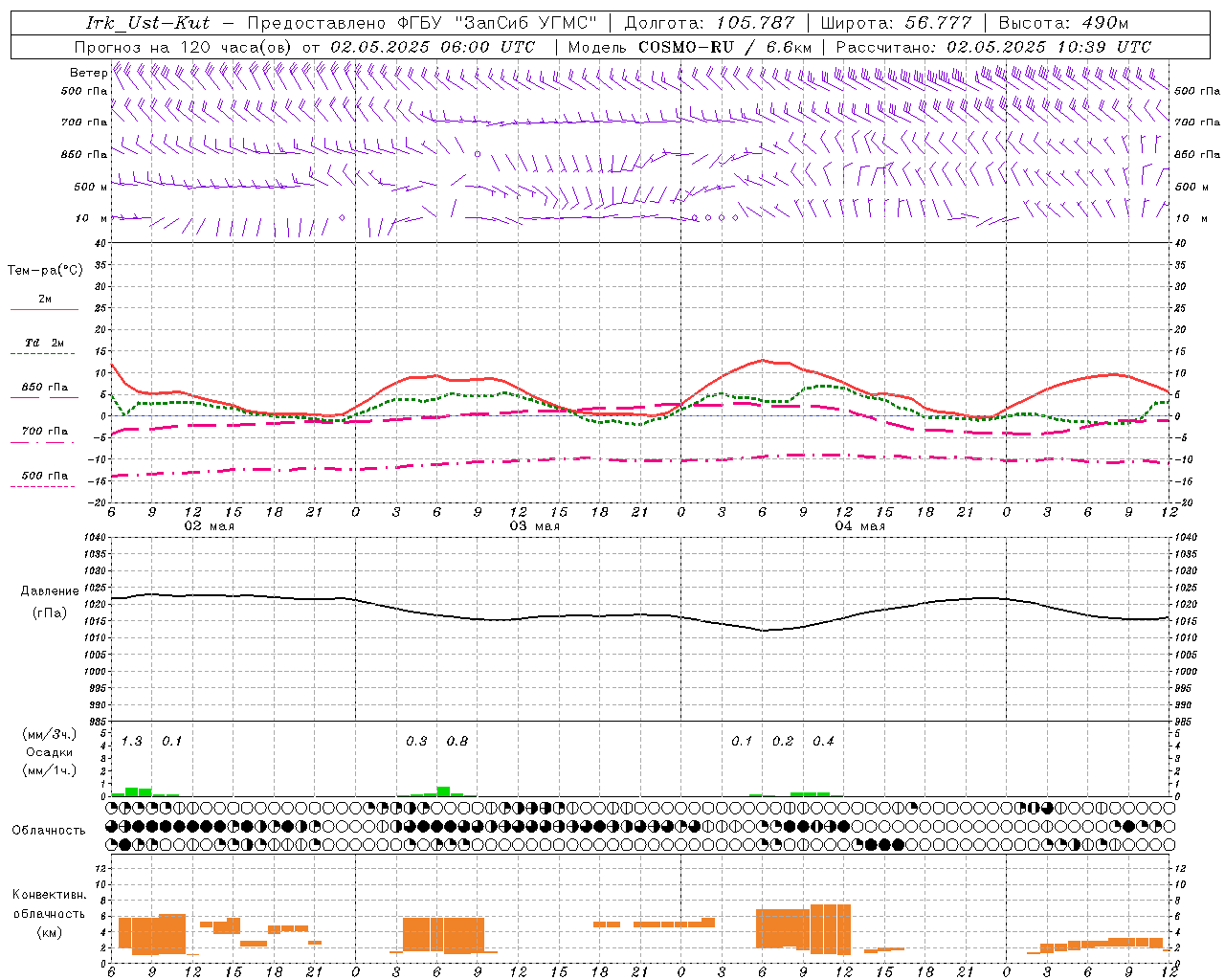
Task: Click the Осадки precipitation label
Action: tap(49, 752)
